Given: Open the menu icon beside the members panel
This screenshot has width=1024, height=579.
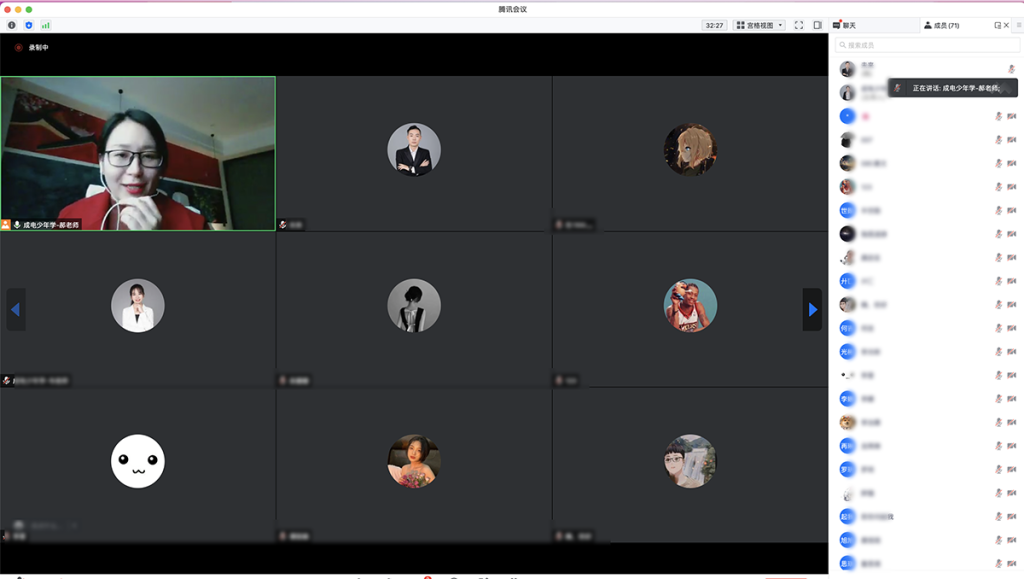Looking at the screenshot, I should click(x=1018, y=25).
